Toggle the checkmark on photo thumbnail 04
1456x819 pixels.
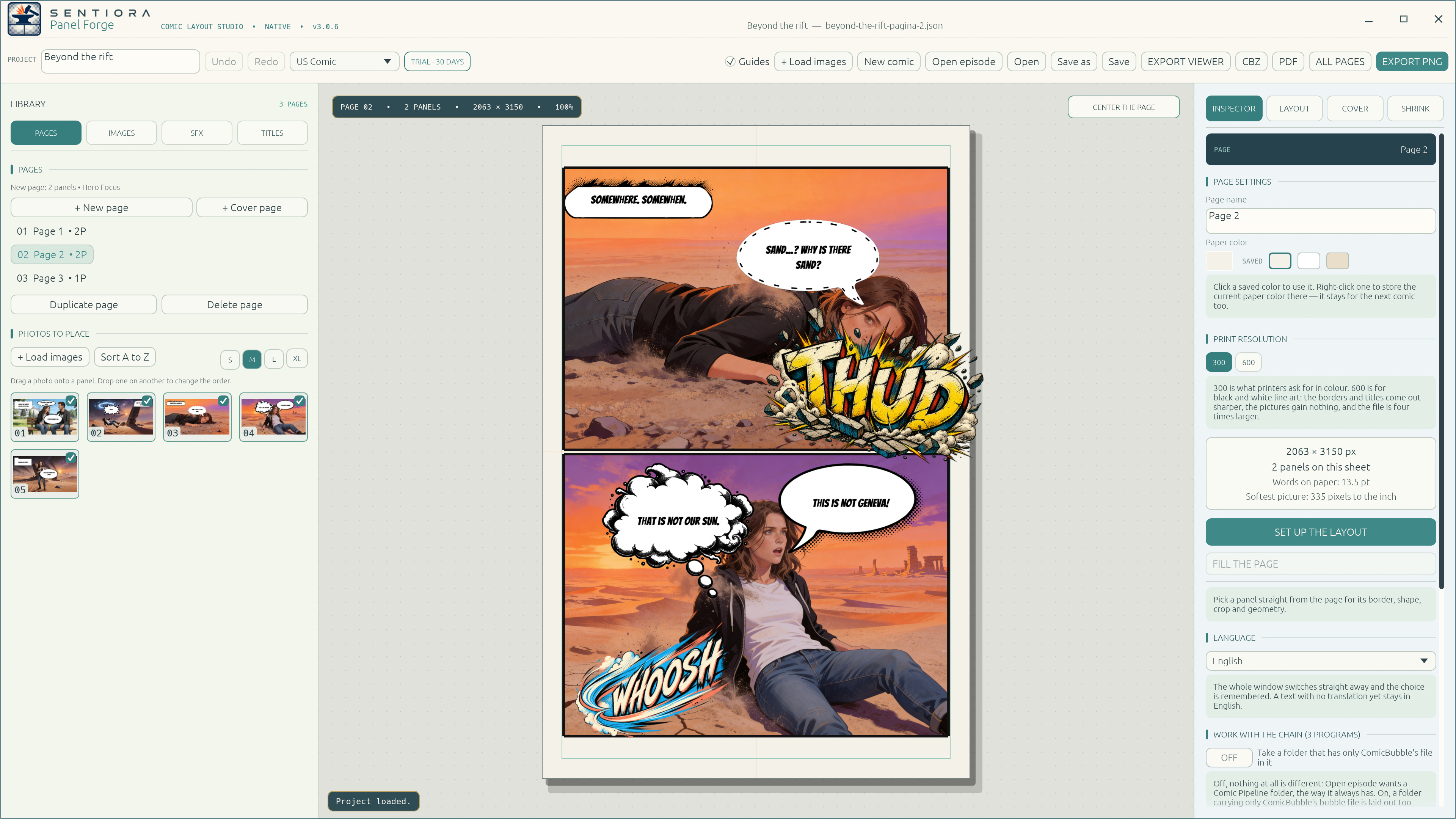click(300, 401)
